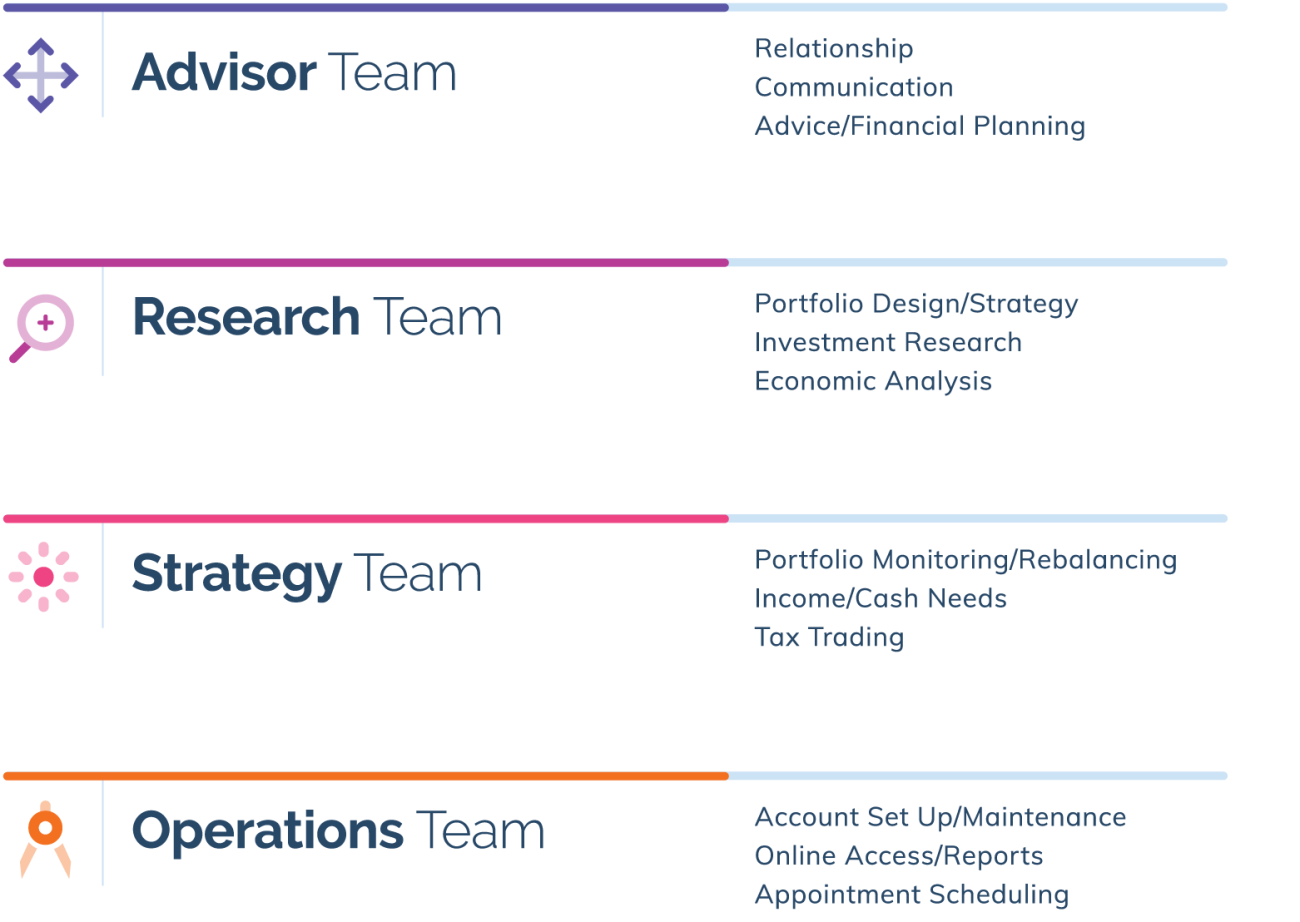The width and height of the screenshot is (1300, 922).
Task: Click the pink sunburst Strategy Team icon
Action: coord(43,577)
